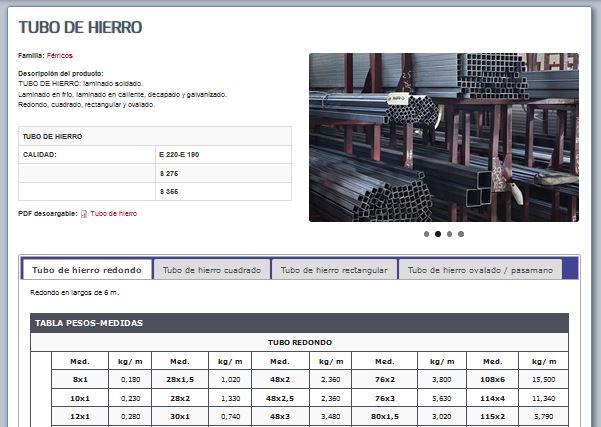Select the 'E 220-E 190' quality cell
Image resolution: width=601 pixels, height=427 pixels.
(x=223, y=154)
